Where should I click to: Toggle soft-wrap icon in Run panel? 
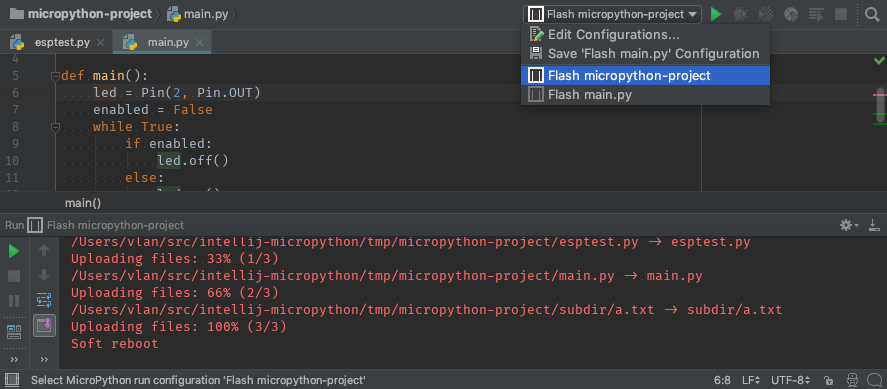click(44, 300)
